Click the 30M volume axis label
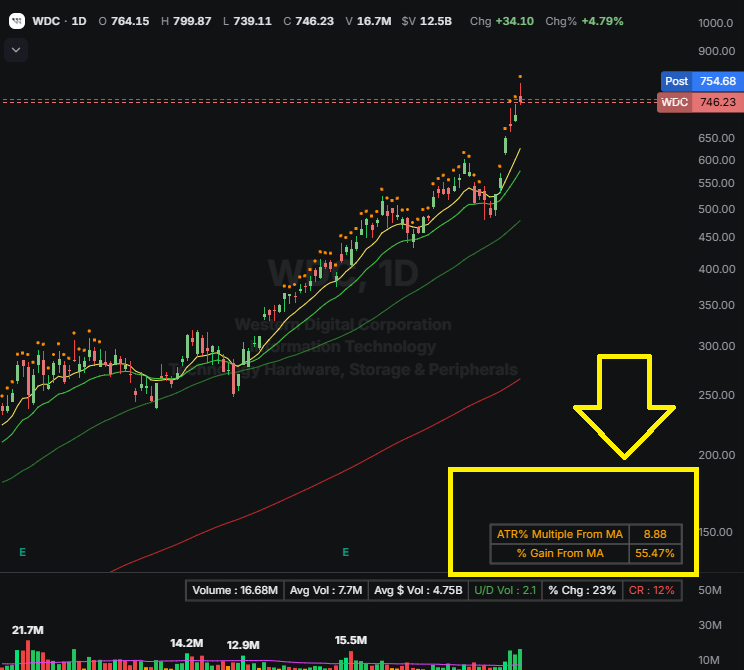The width and height of the screenshot is (744, 670). pyautogui.click(x=710, y=625)
